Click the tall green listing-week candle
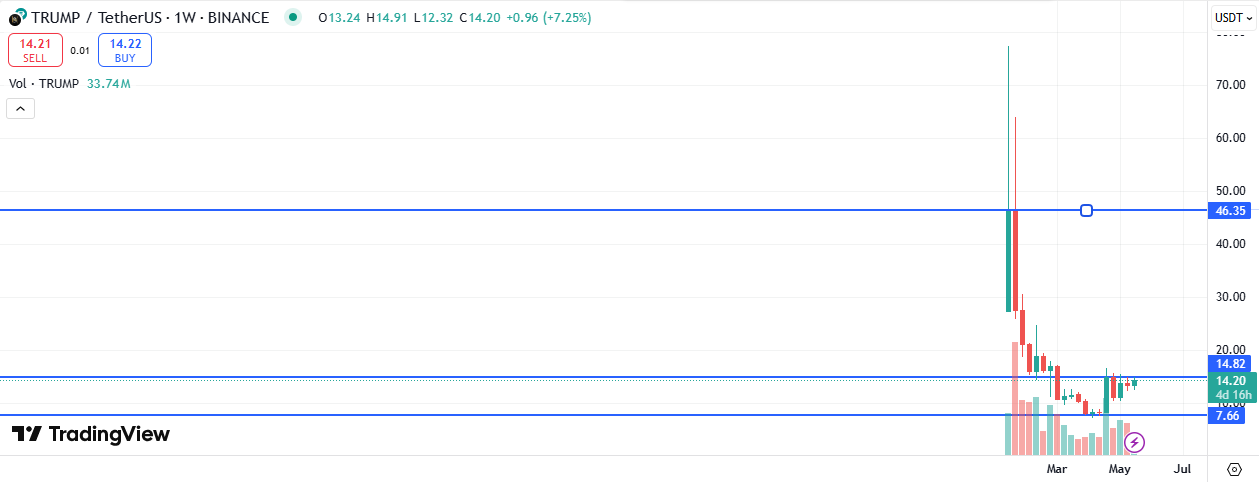Image resolution: width=1259 pixels, height=482 pixels. click(x=1008, y=261)
